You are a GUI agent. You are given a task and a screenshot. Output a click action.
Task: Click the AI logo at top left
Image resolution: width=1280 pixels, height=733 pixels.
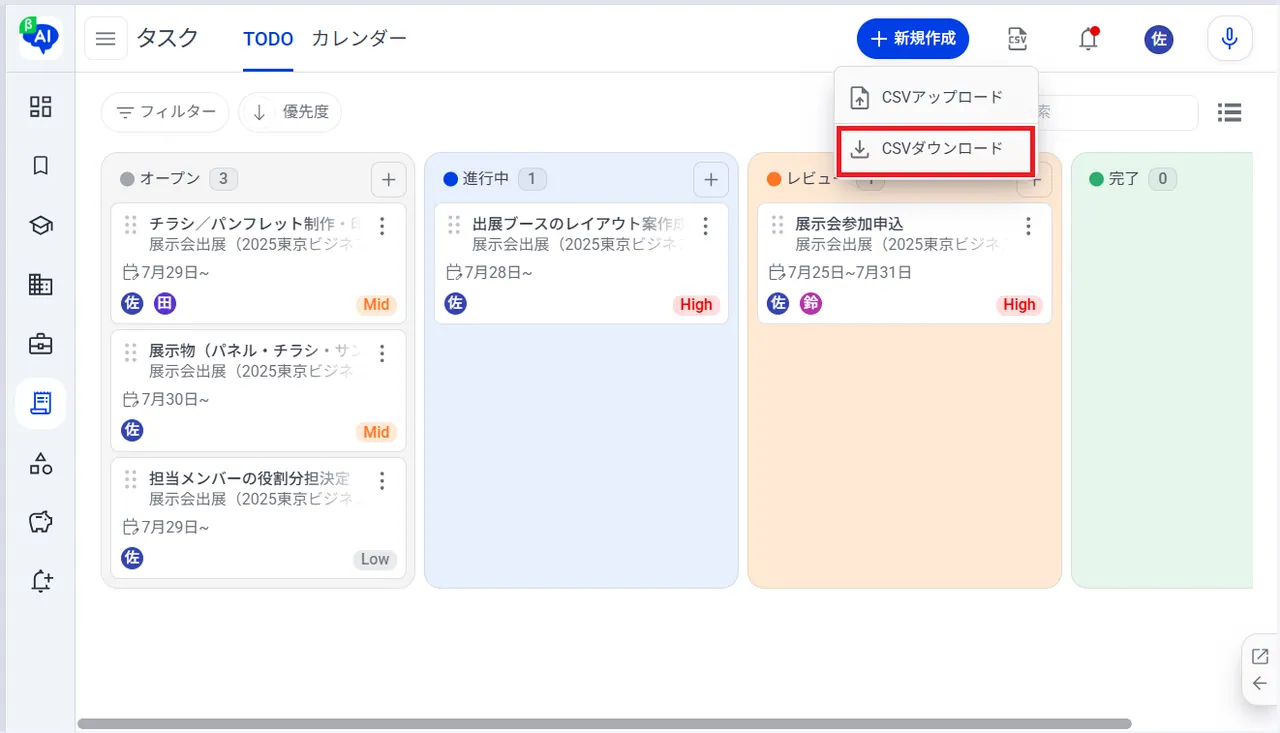[40, 38]
